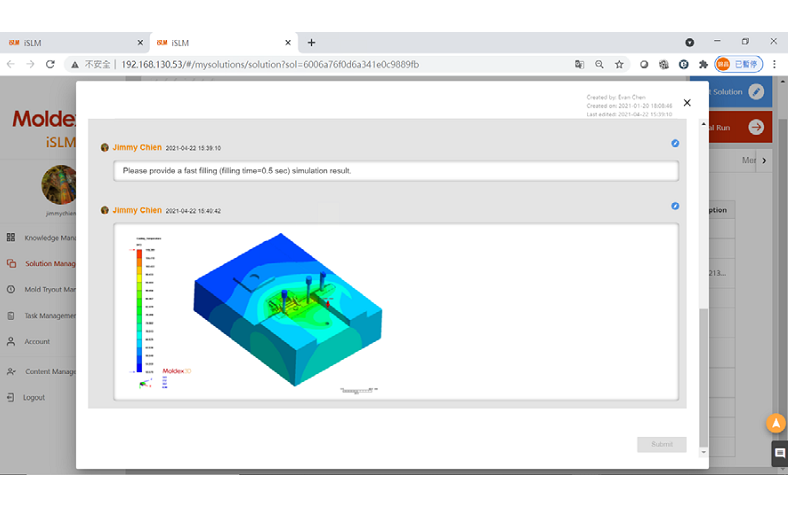
Task: Click the paused profile button
Action: [739, 64]
